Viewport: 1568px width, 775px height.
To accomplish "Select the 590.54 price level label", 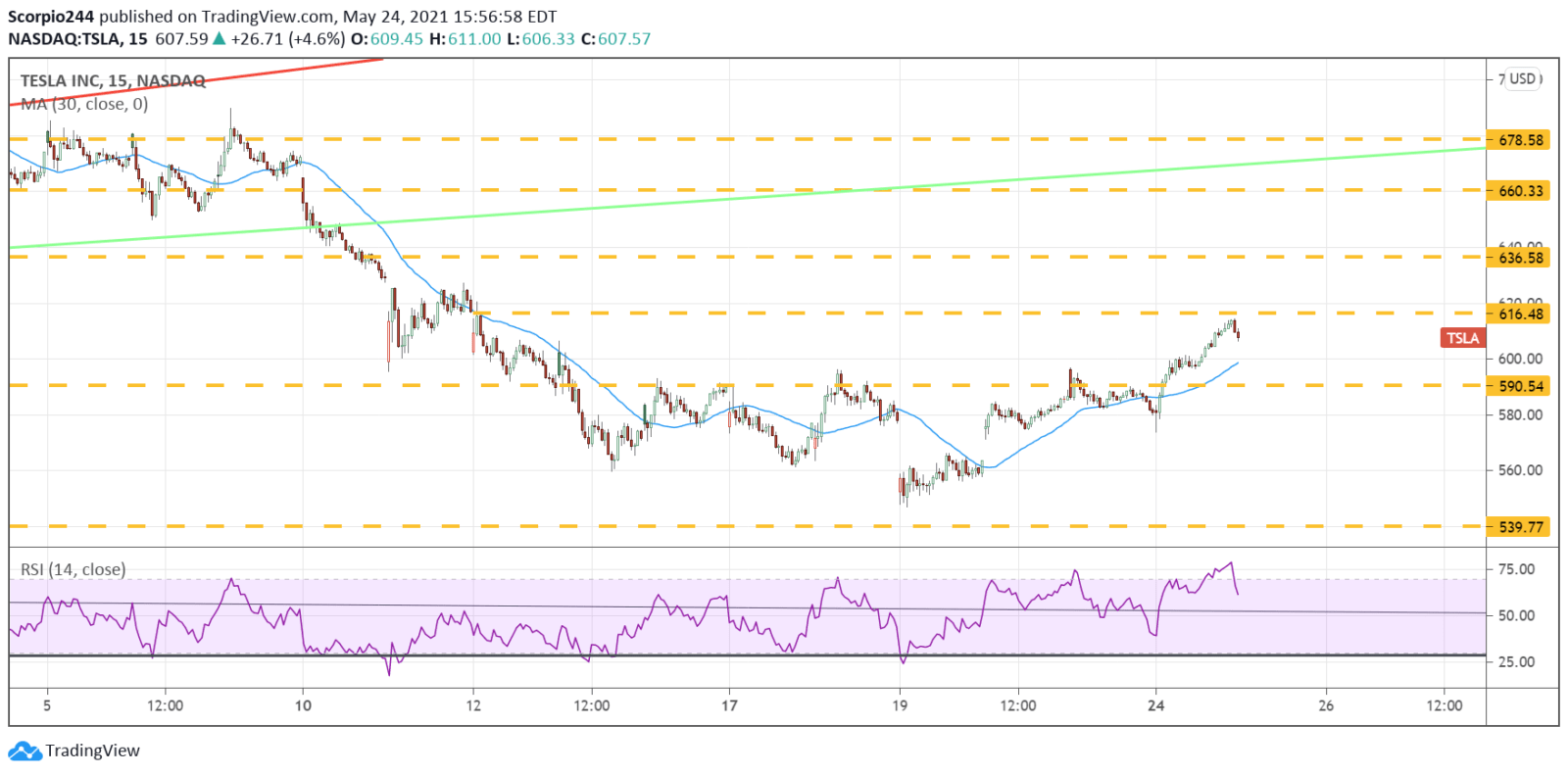I will [1518, 386].
